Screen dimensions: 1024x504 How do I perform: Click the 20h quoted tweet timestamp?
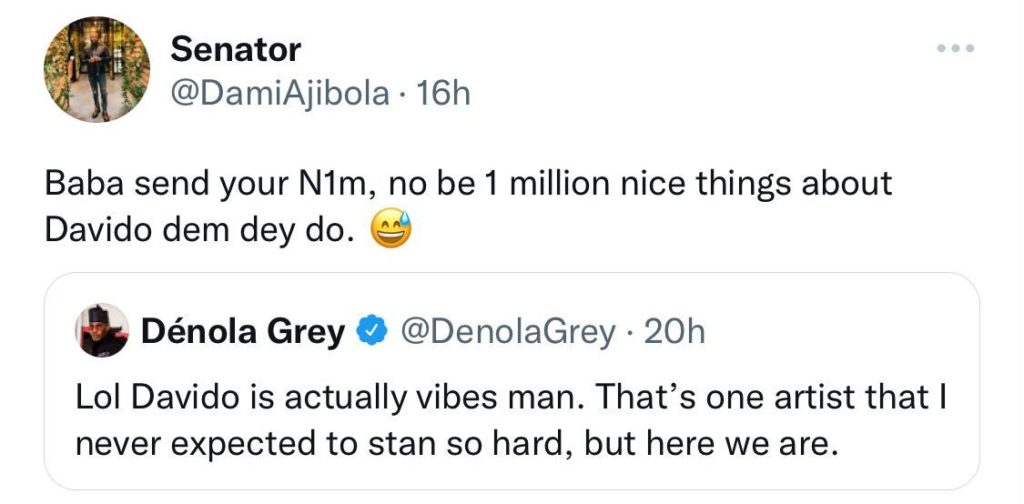[674, 331]
